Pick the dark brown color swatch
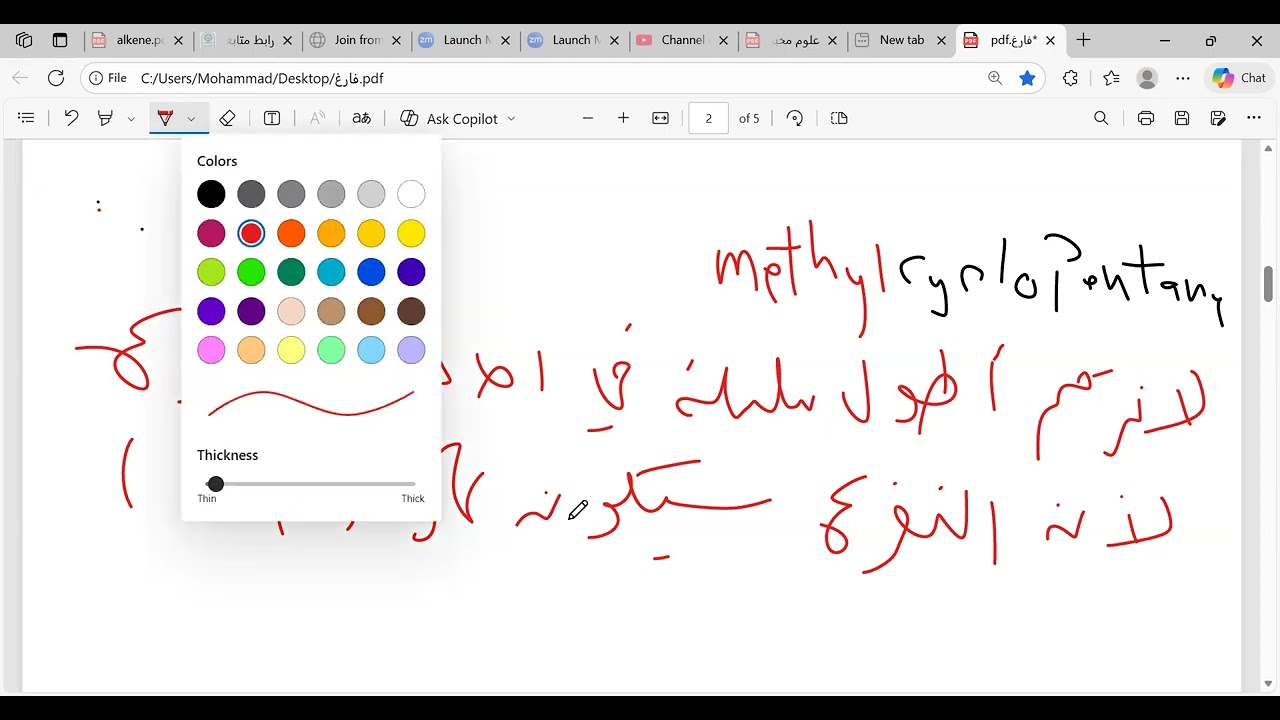The image size is (1280, 720). pos(411,311)
